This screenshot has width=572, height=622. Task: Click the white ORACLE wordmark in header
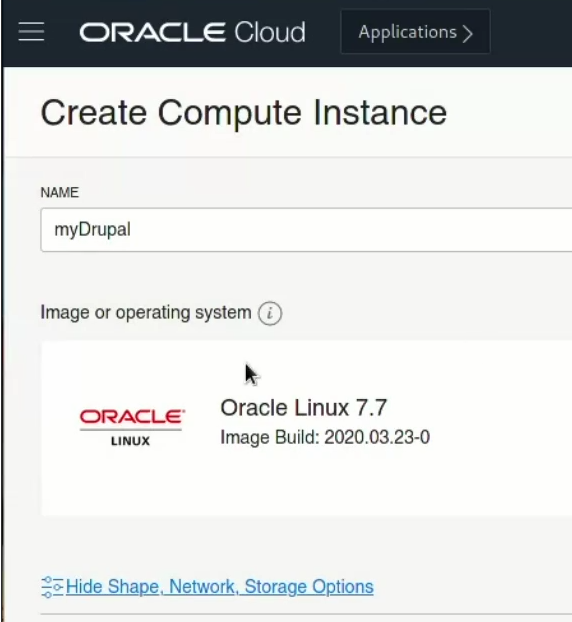pos(153,32)
